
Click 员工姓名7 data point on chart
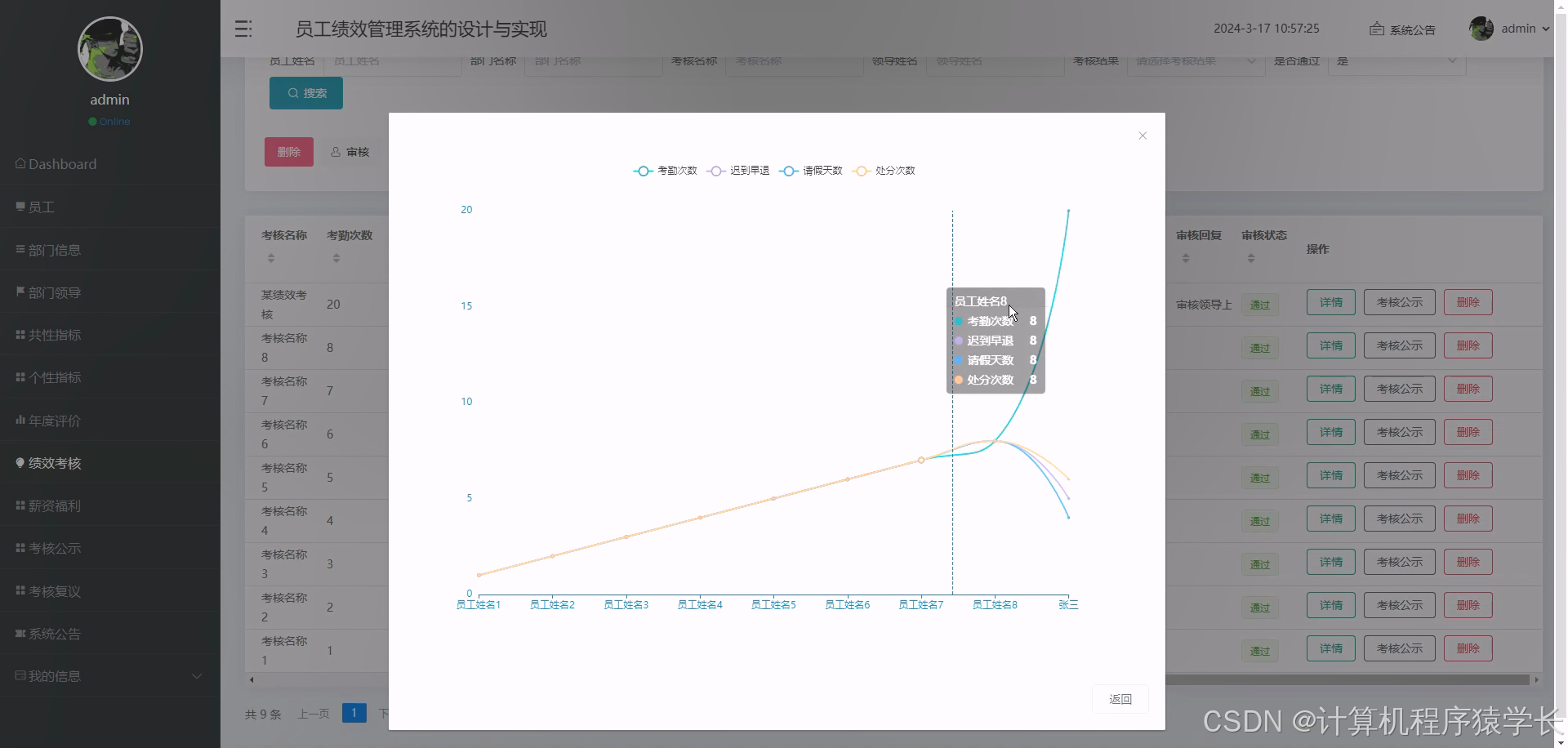point(921,461)
